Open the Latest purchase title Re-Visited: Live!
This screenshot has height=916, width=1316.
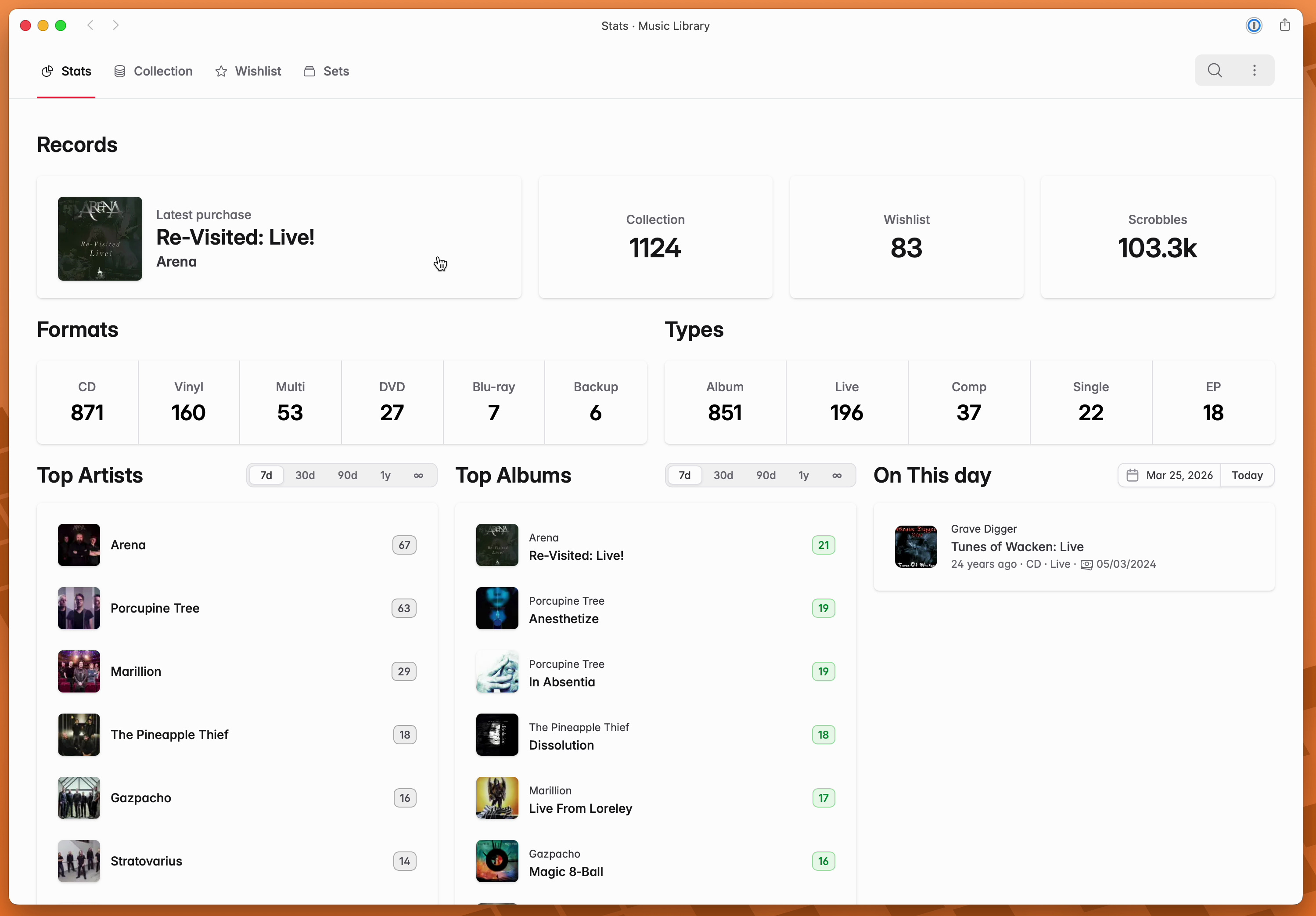point(235,237)
